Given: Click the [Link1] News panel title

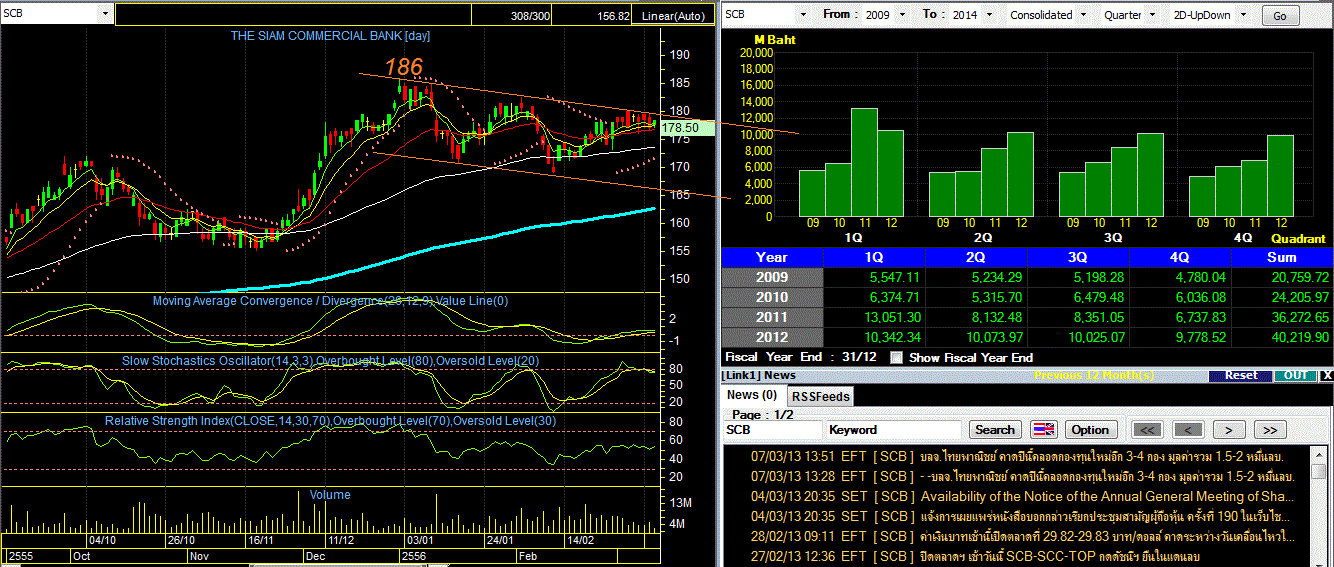Looking at the screenshot, I should point(760,375).
